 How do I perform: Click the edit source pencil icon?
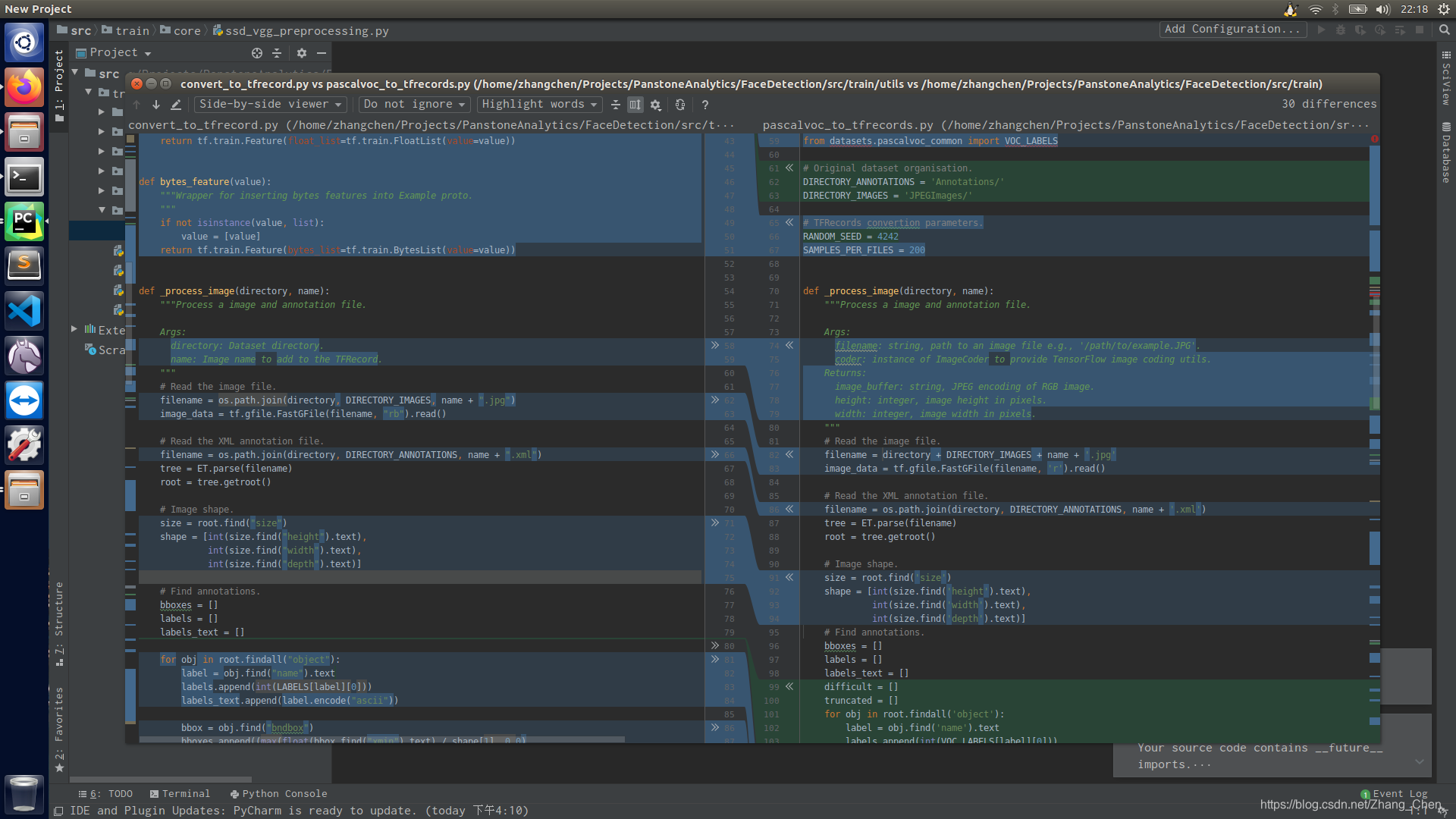click(176, 105)
